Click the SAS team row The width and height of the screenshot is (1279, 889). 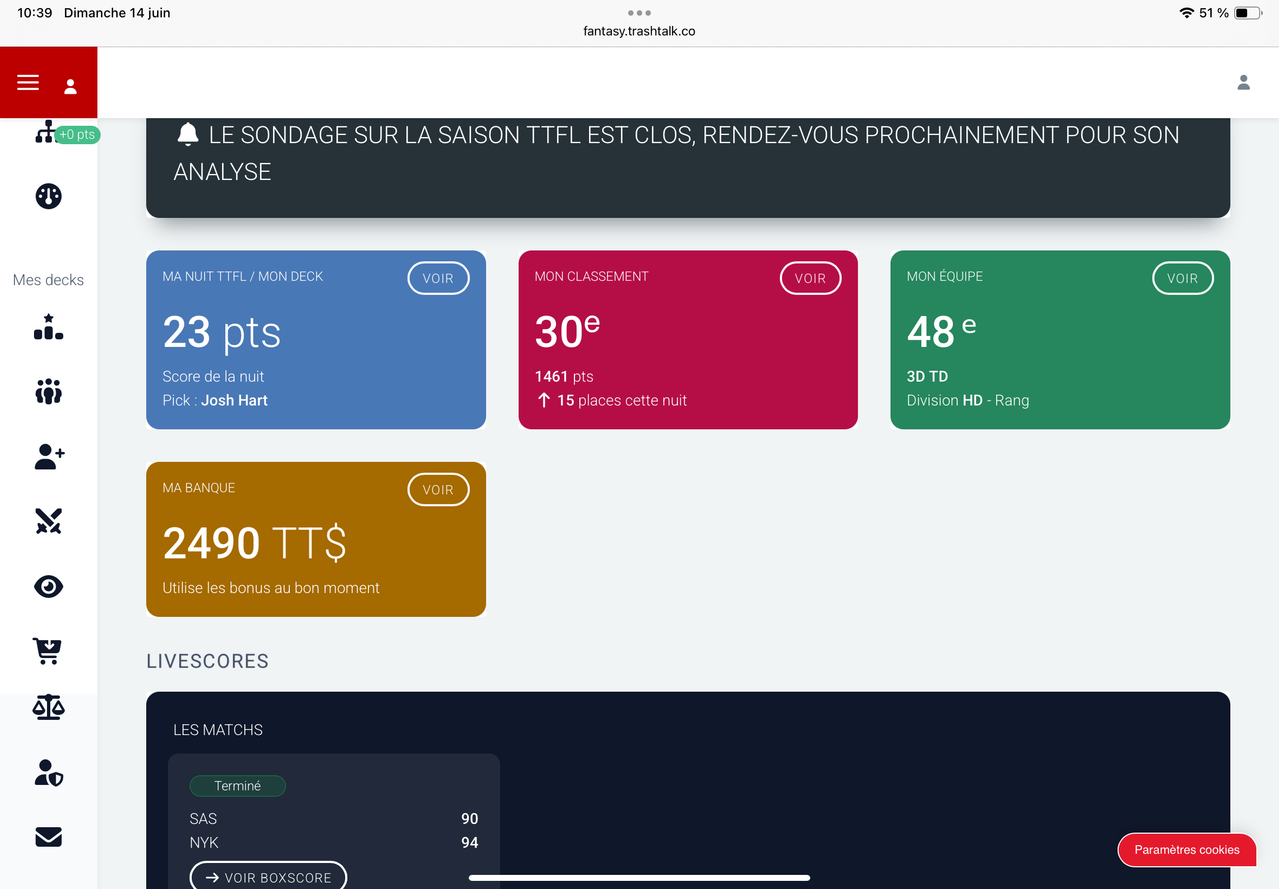click(334, 818)
